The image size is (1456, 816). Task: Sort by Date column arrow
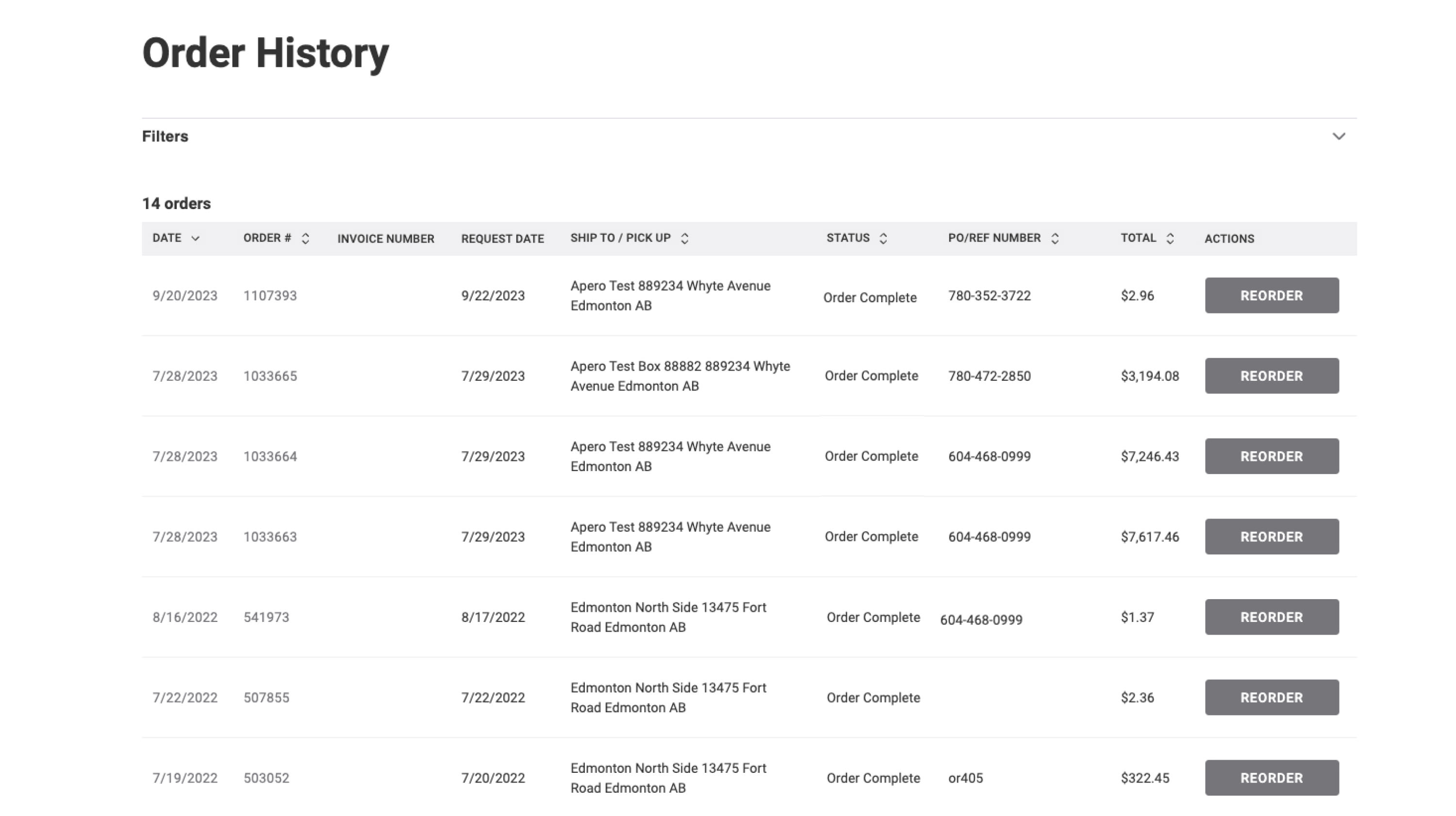(x=196, y=239)
